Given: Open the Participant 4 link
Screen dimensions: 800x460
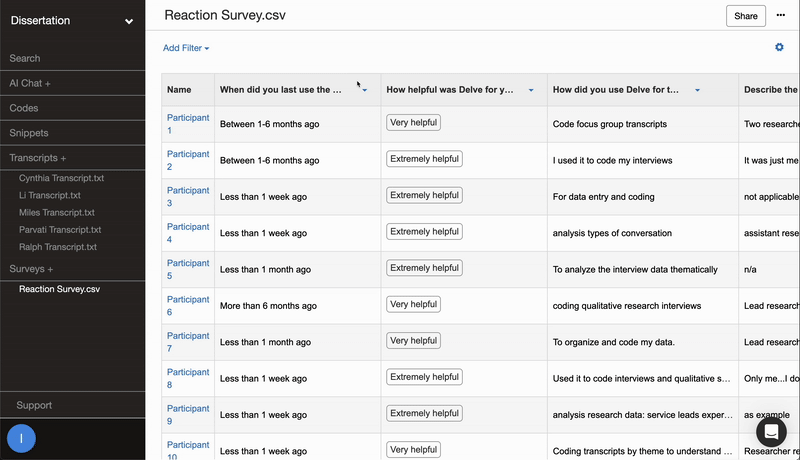Looking at the screenshot, I should click(x=188, y=233).
